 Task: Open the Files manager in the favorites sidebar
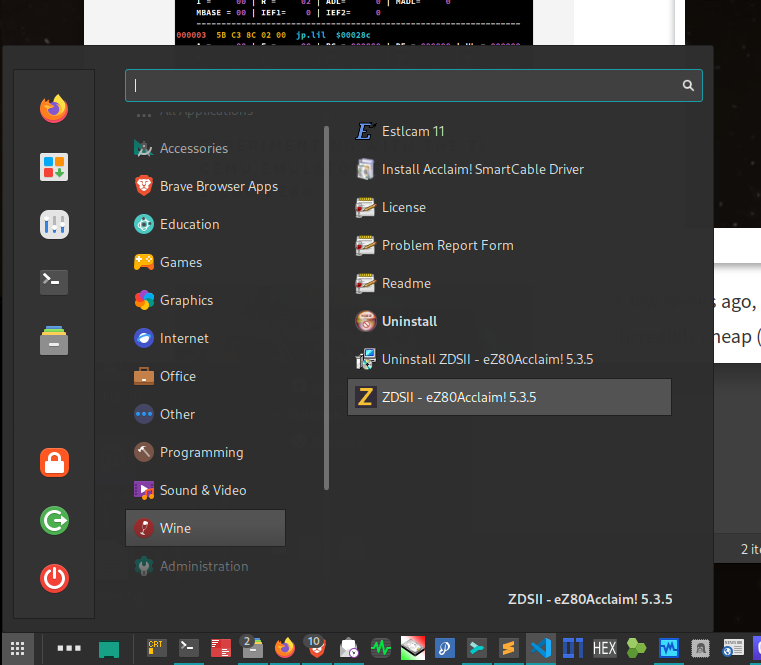click(x=54, y=340)
